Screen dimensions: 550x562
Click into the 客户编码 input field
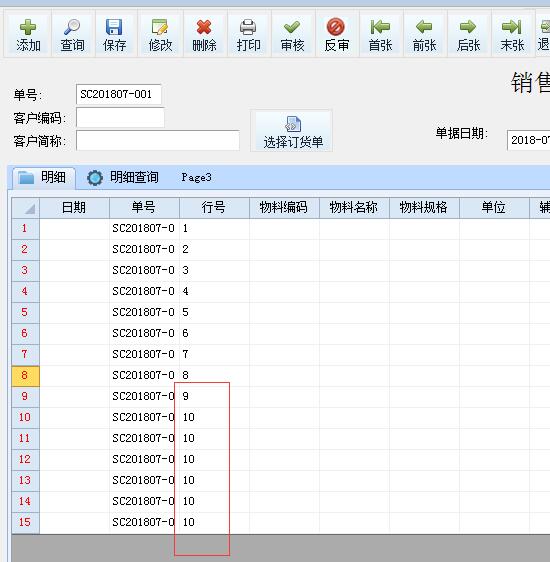coord(120,118)
